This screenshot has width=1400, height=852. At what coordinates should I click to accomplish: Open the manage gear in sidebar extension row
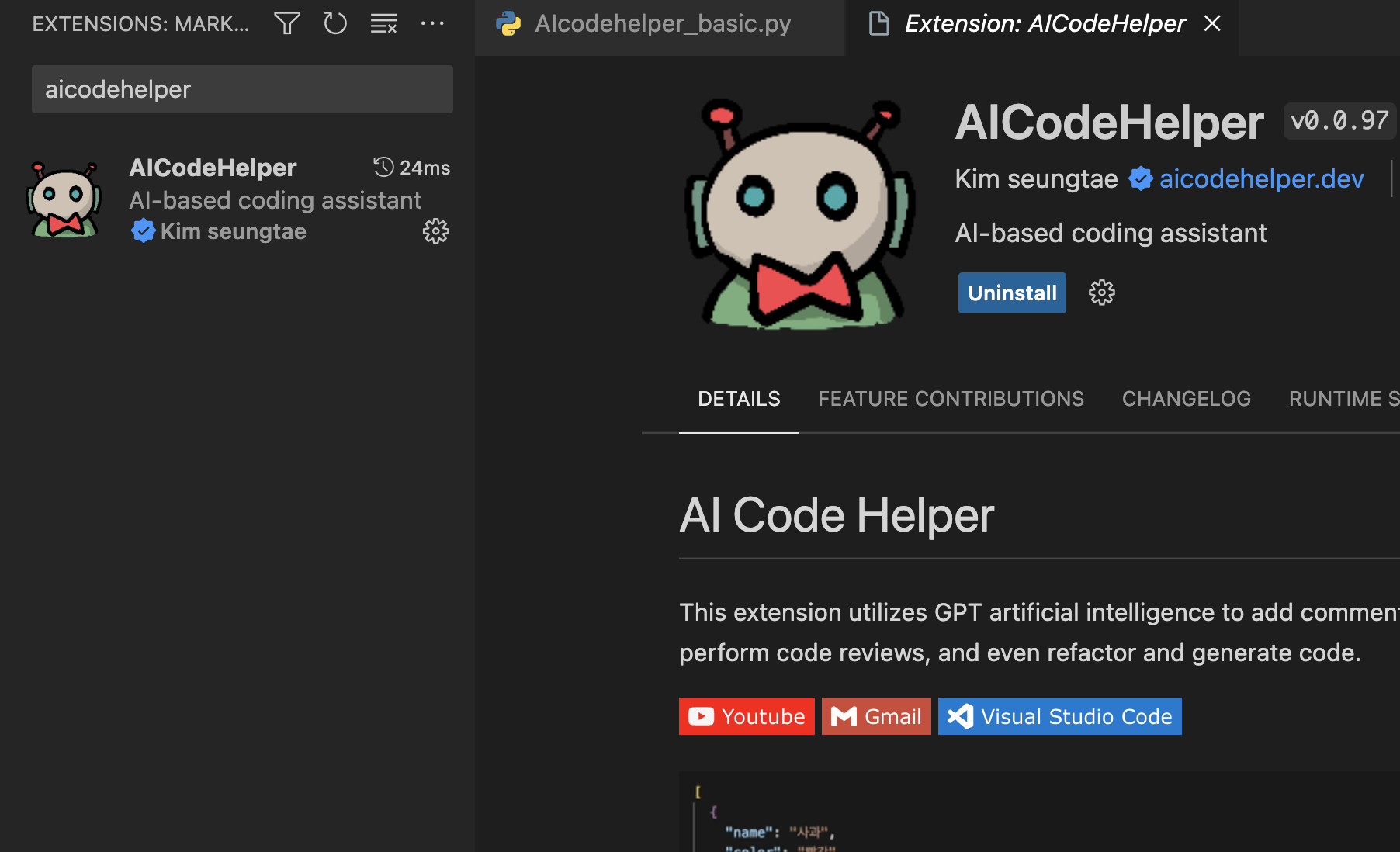[x=435, y=231]
